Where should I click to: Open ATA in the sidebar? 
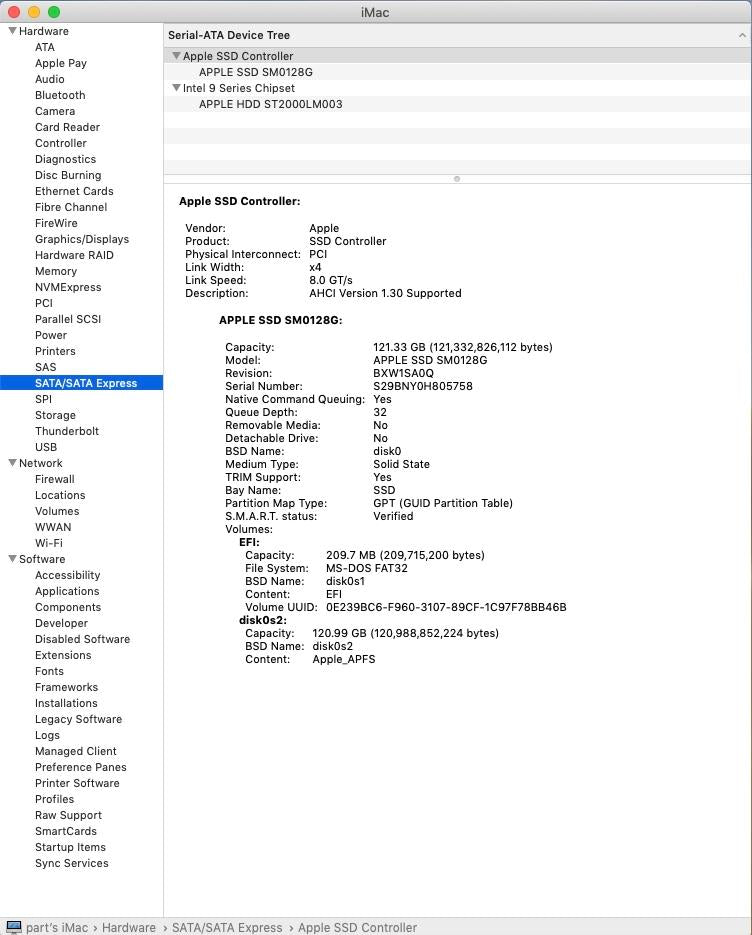pos(45,47)
